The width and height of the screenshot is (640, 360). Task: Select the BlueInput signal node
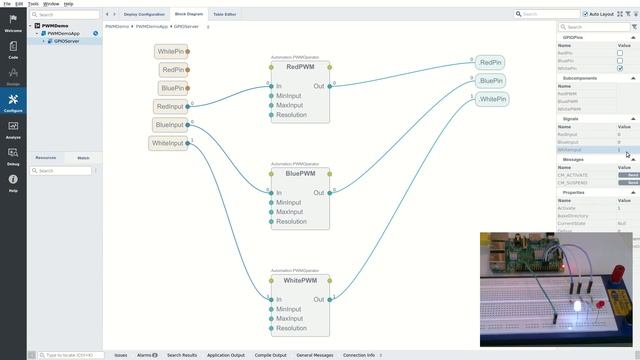click(169, 125)
